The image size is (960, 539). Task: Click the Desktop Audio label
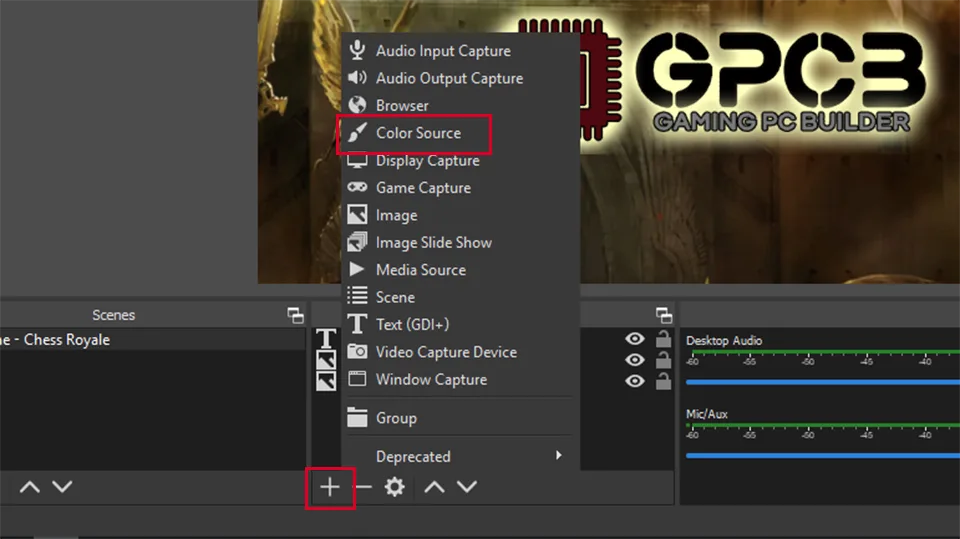tap(724, 341)
